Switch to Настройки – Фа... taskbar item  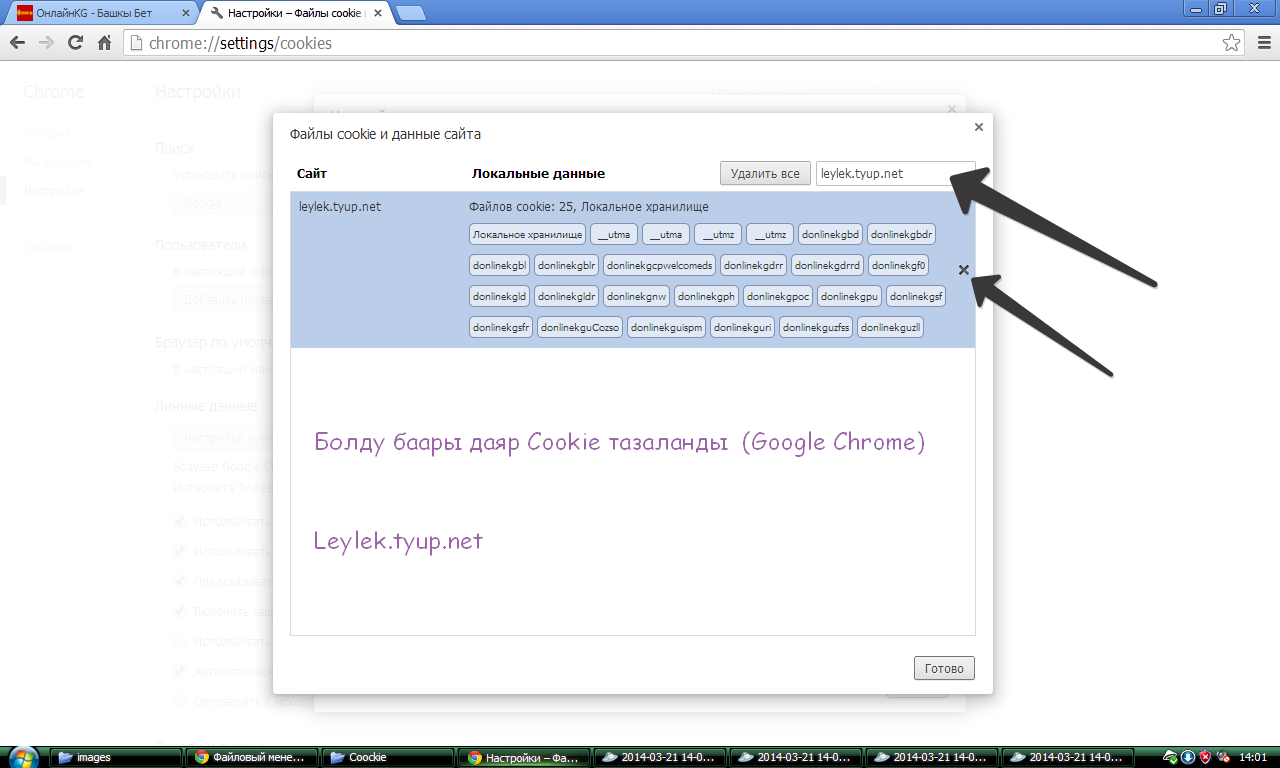click(x=524, y=757)
